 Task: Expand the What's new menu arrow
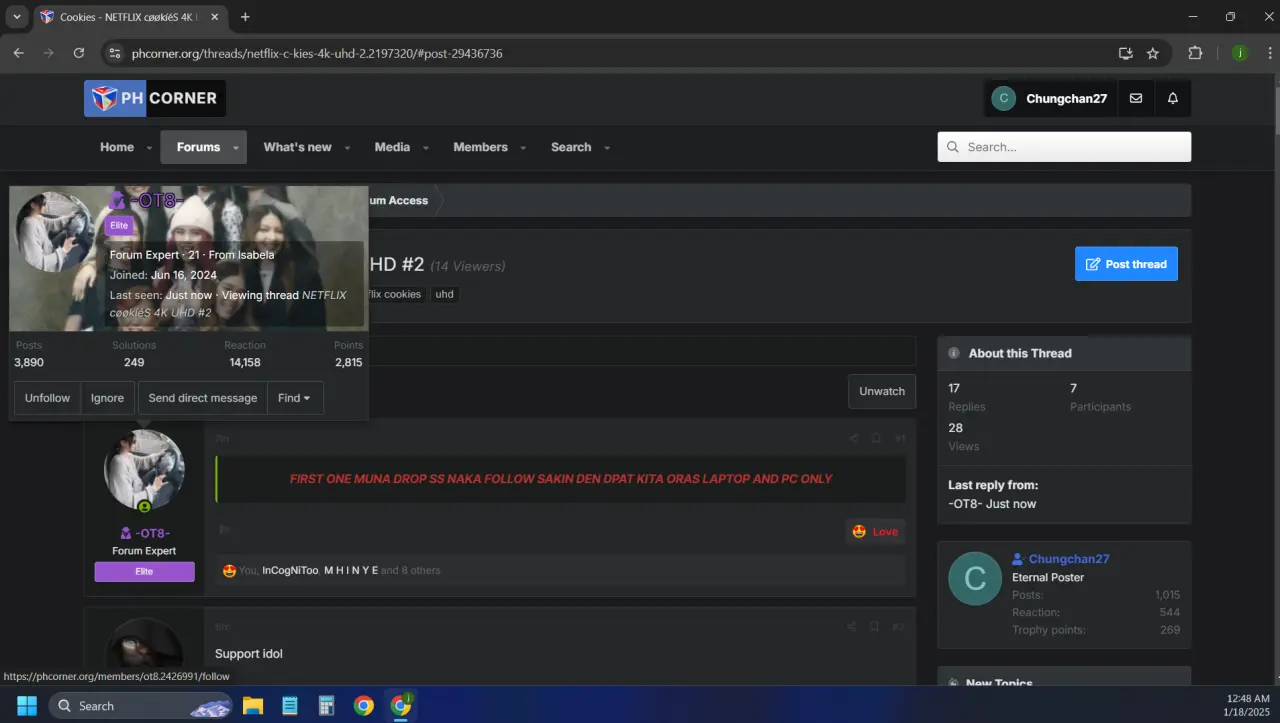[x=347, y=148]
